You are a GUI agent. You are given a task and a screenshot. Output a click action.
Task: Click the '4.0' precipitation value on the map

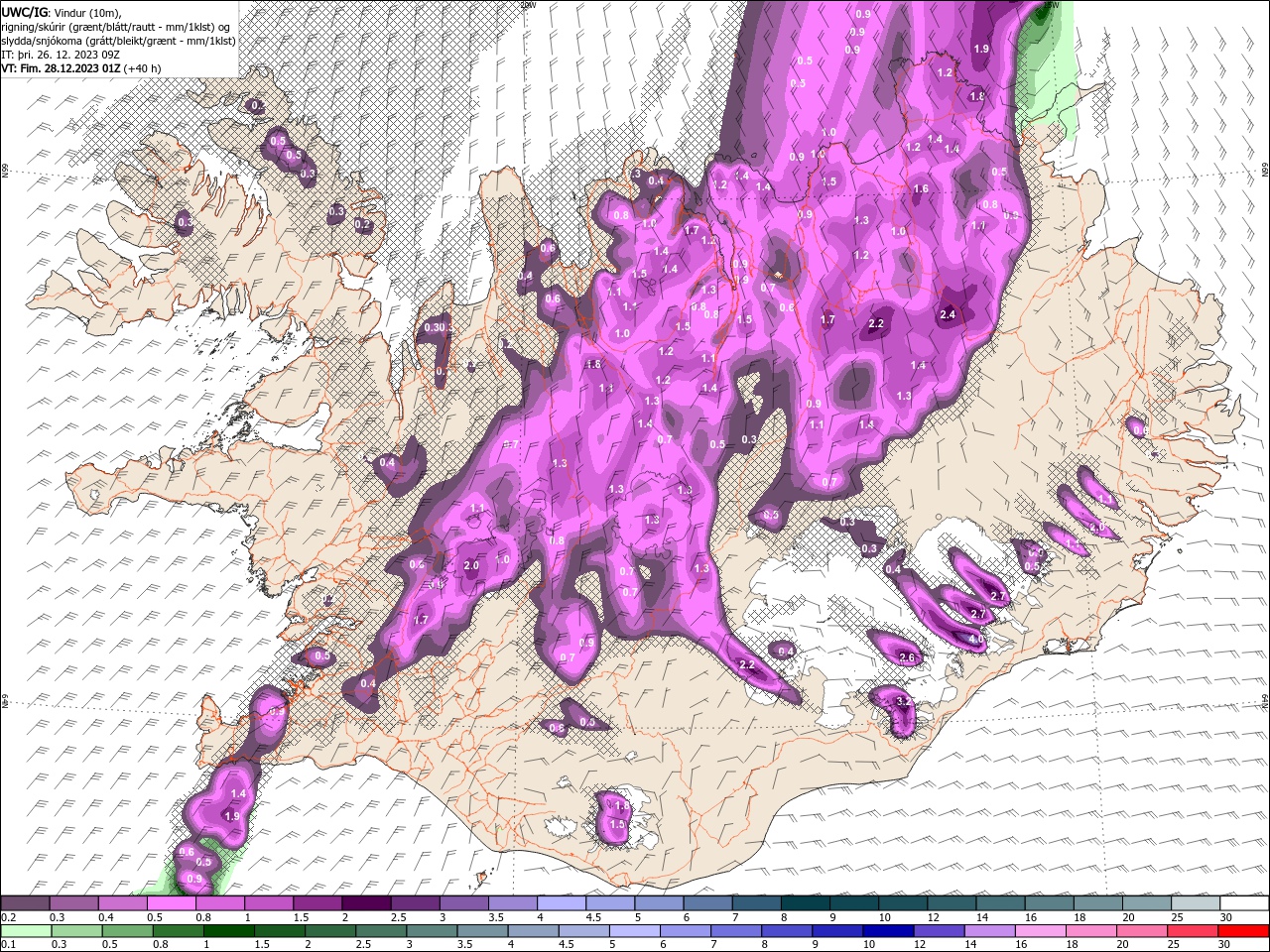tap(977, 640)
